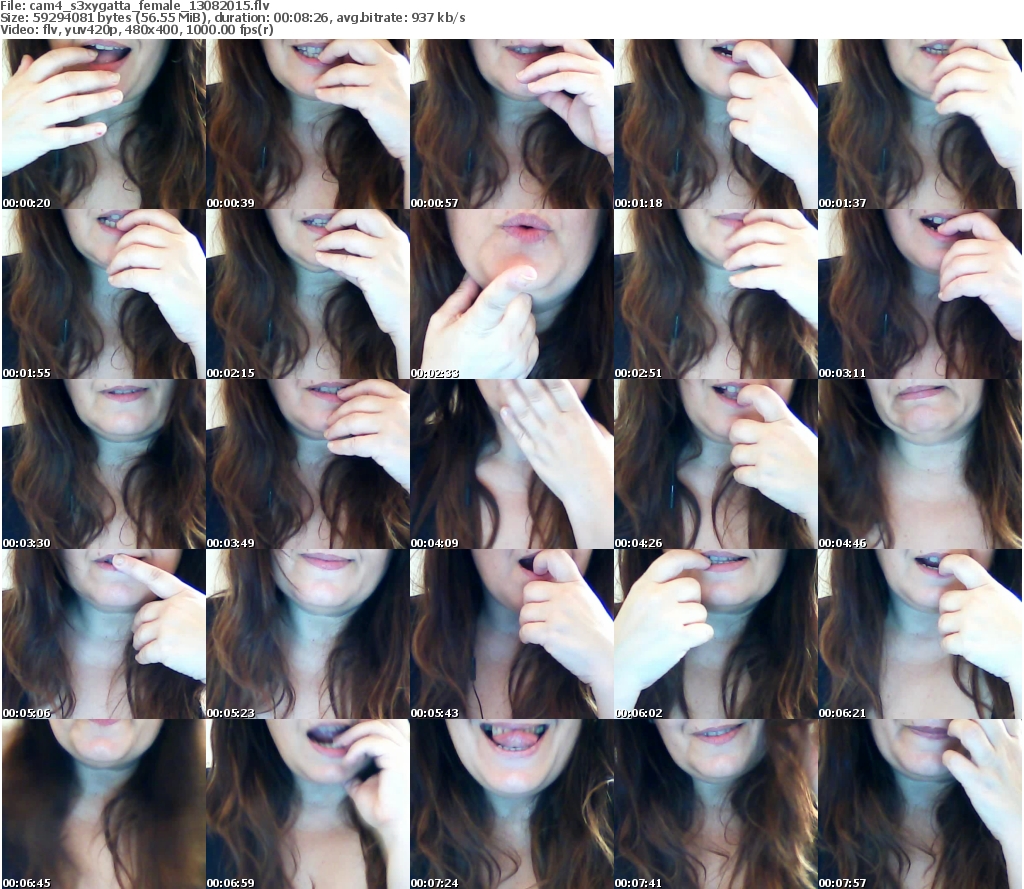Select the thumbnail timestamped 00:04:09
This screenshot has width=1024, height=889.
point(512,464)
